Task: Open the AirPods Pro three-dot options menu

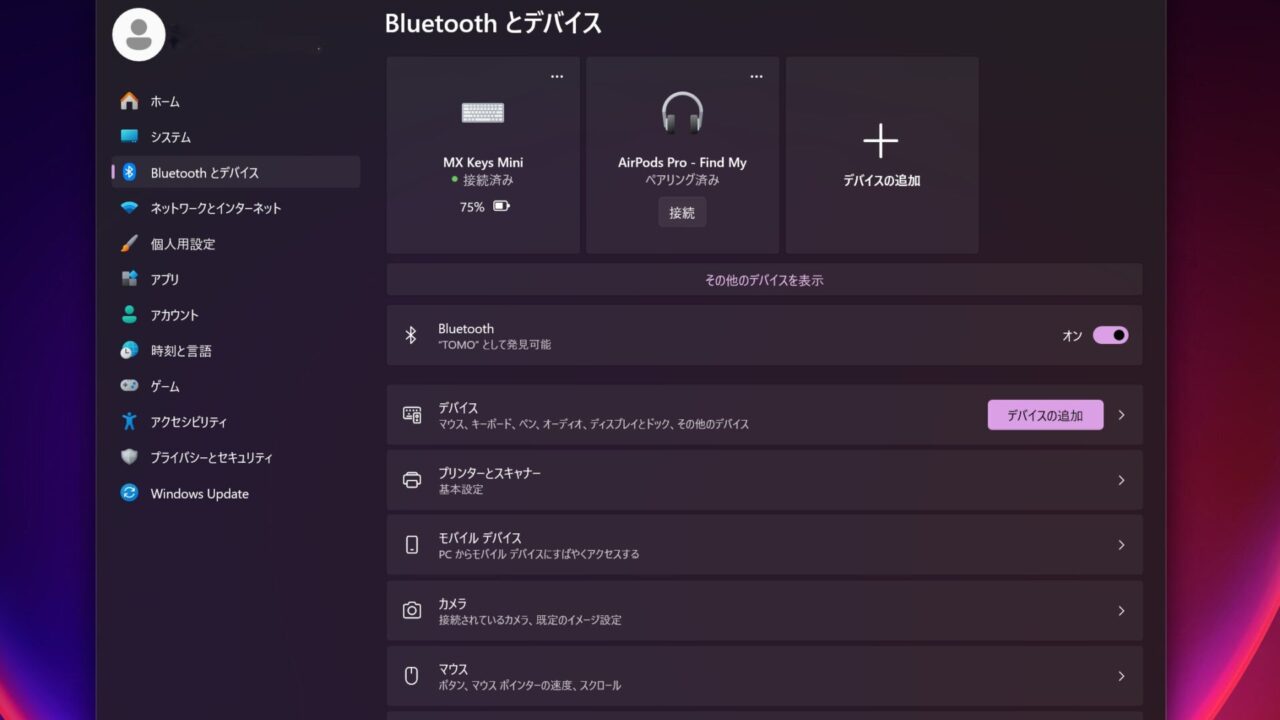Action: (756, 77)
